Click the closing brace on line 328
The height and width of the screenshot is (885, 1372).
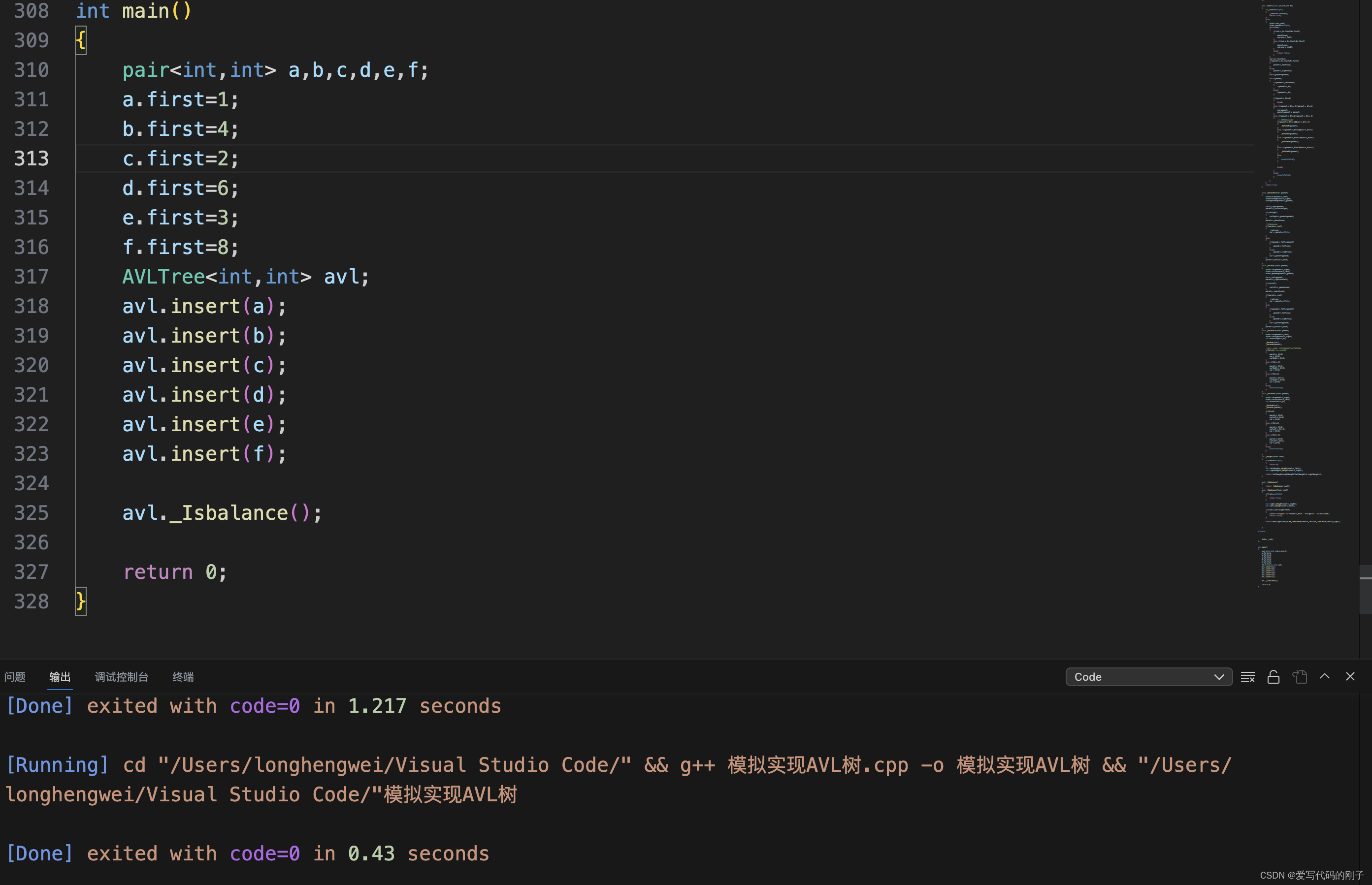pos(80,601)
